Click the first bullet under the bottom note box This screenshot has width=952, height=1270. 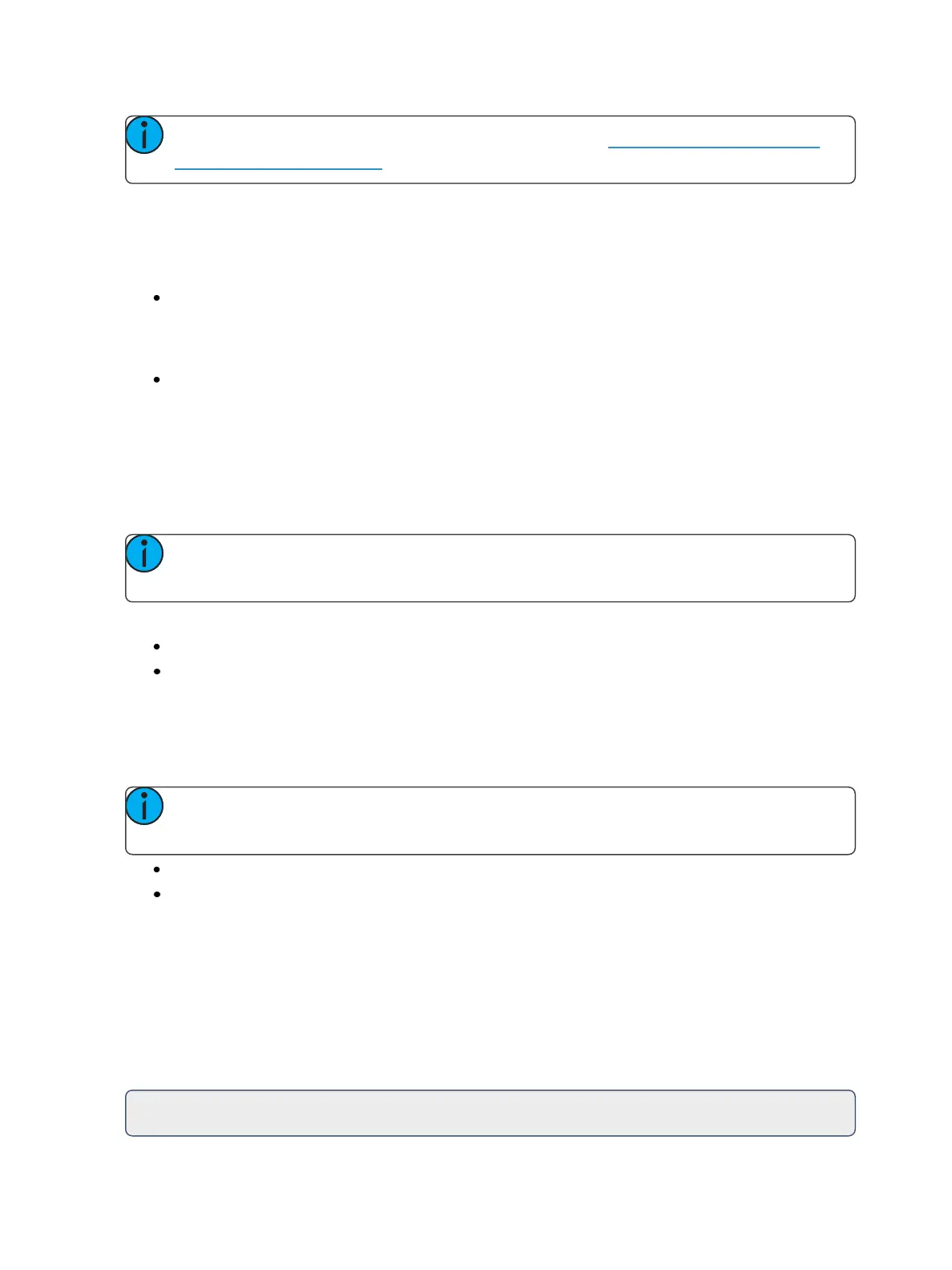(156, 869)
